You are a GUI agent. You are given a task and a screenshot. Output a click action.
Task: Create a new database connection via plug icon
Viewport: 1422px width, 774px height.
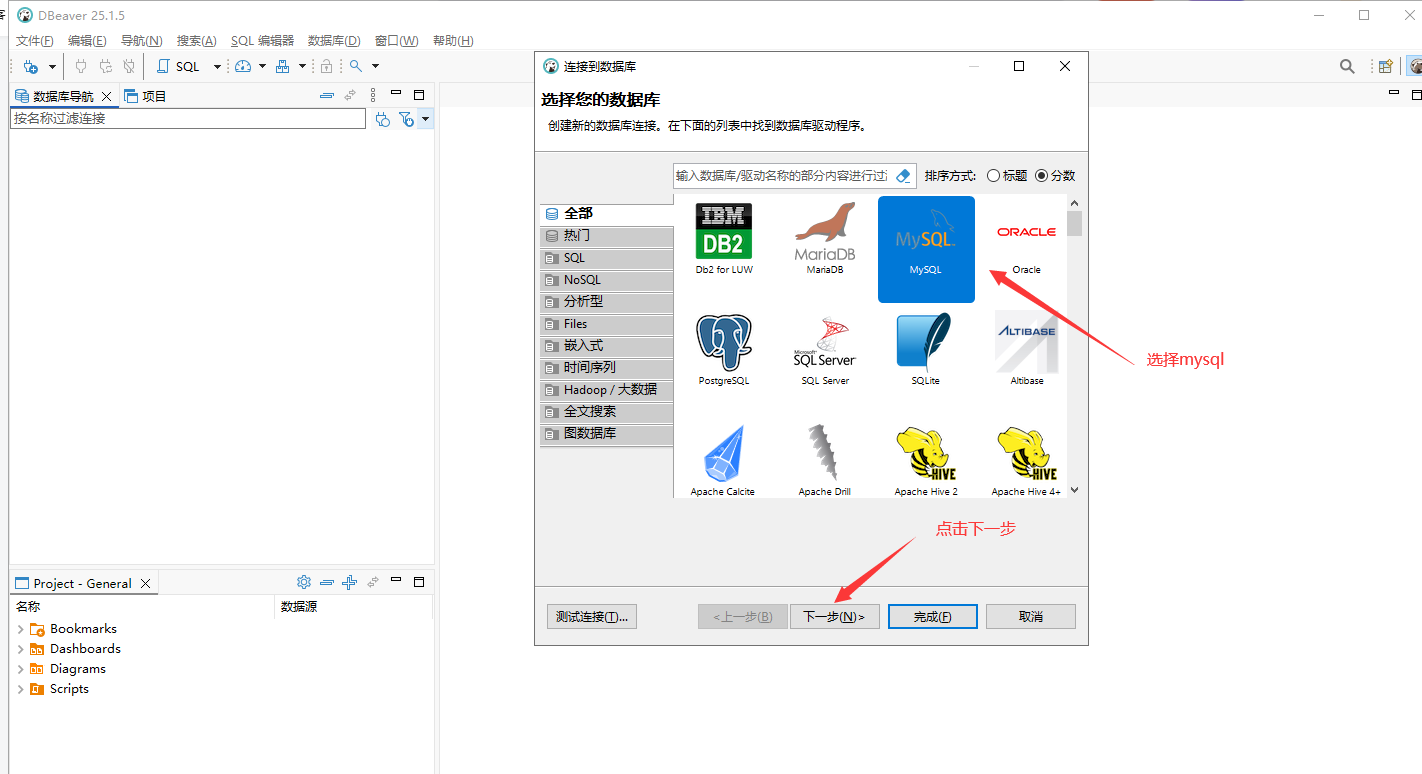(30, 67)
